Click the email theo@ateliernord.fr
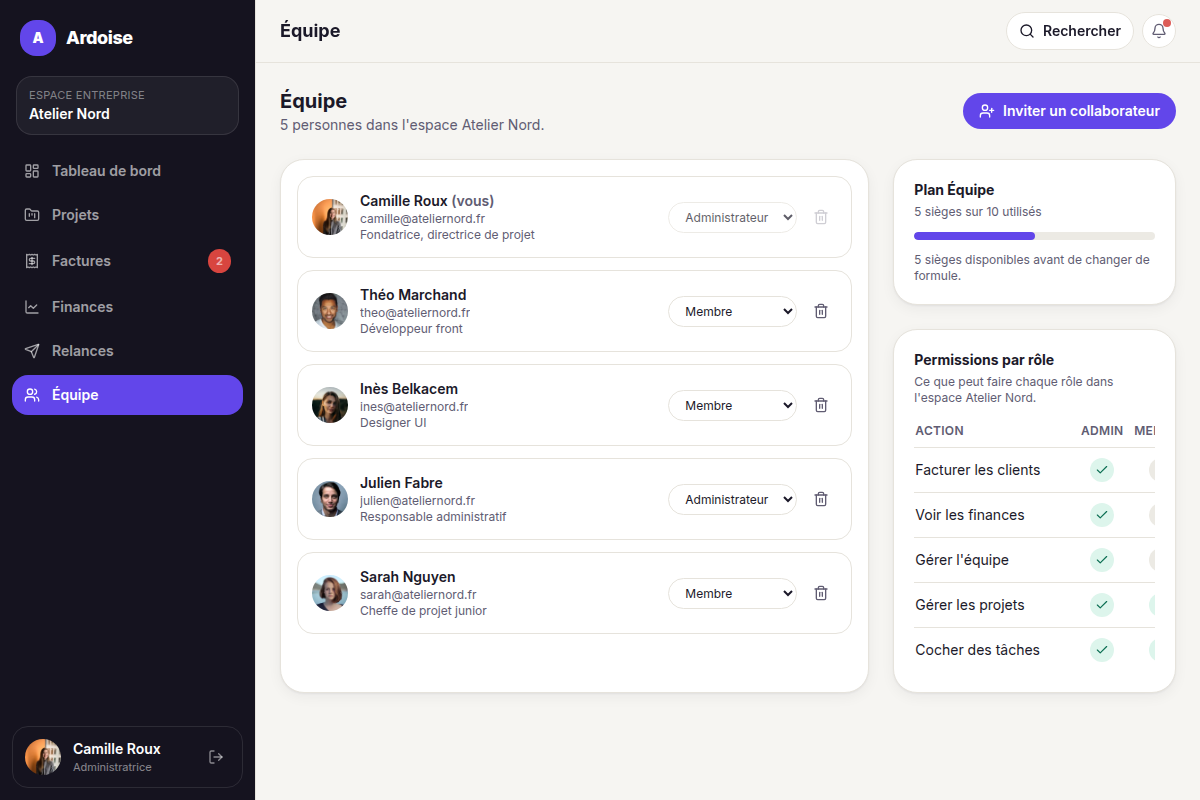1200x800 pixels. [x=415, y=312]
